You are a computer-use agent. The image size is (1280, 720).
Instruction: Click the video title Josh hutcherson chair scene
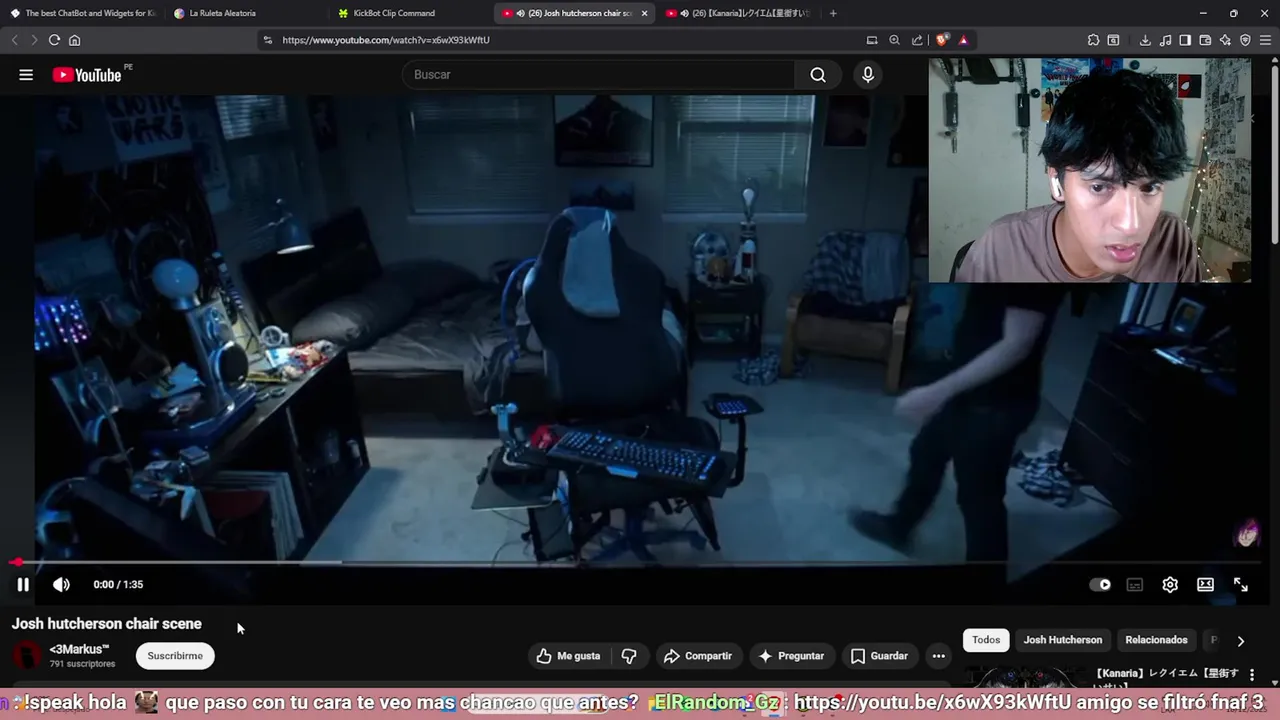tap(107, 624)
